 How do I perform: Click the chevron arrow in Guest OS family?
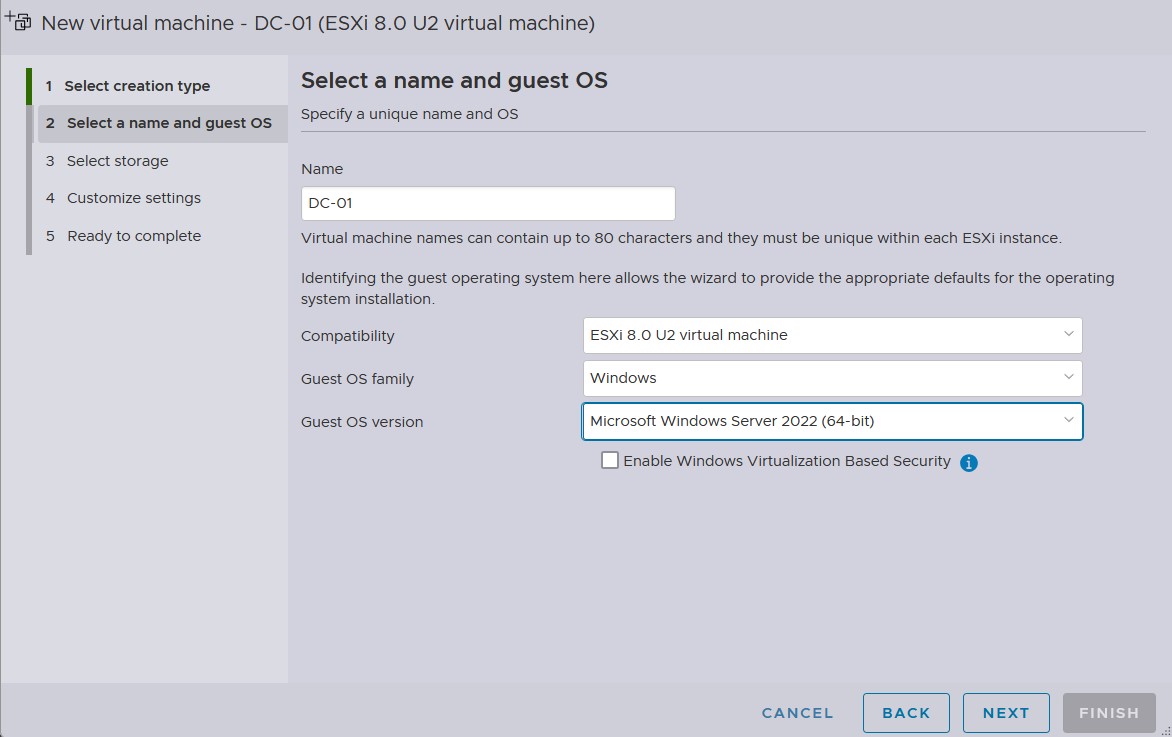[1068, 378]
